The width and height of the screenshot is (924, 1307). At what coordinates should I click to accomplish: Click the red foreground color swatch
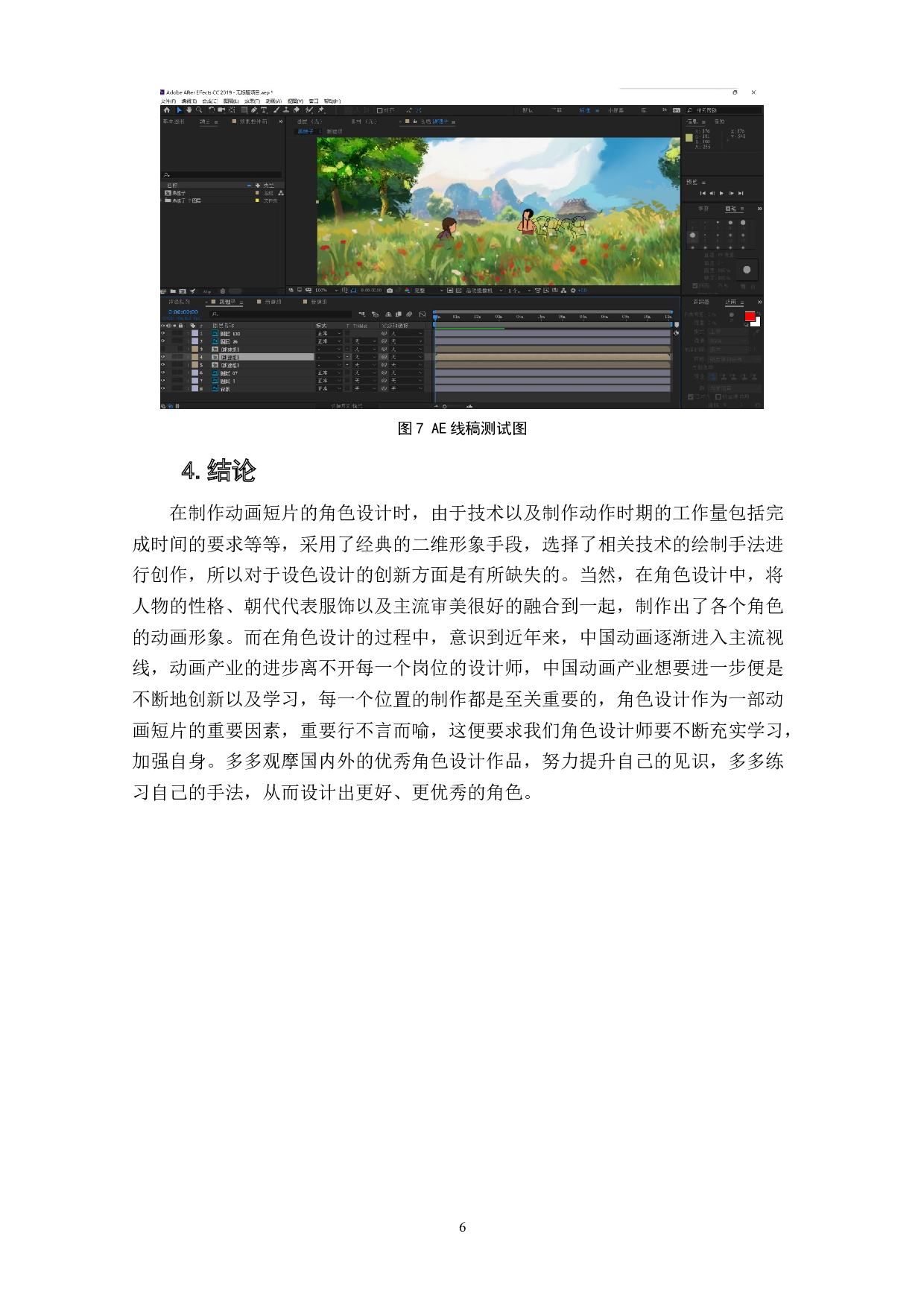750,317
